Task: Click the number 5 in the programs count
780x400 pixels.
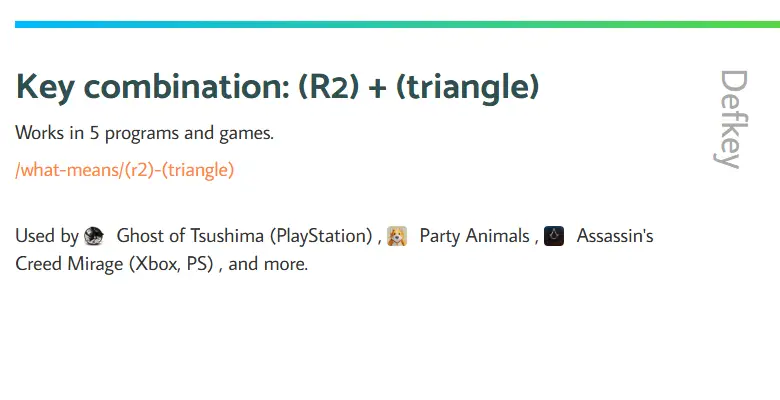Action: (95, 133)
